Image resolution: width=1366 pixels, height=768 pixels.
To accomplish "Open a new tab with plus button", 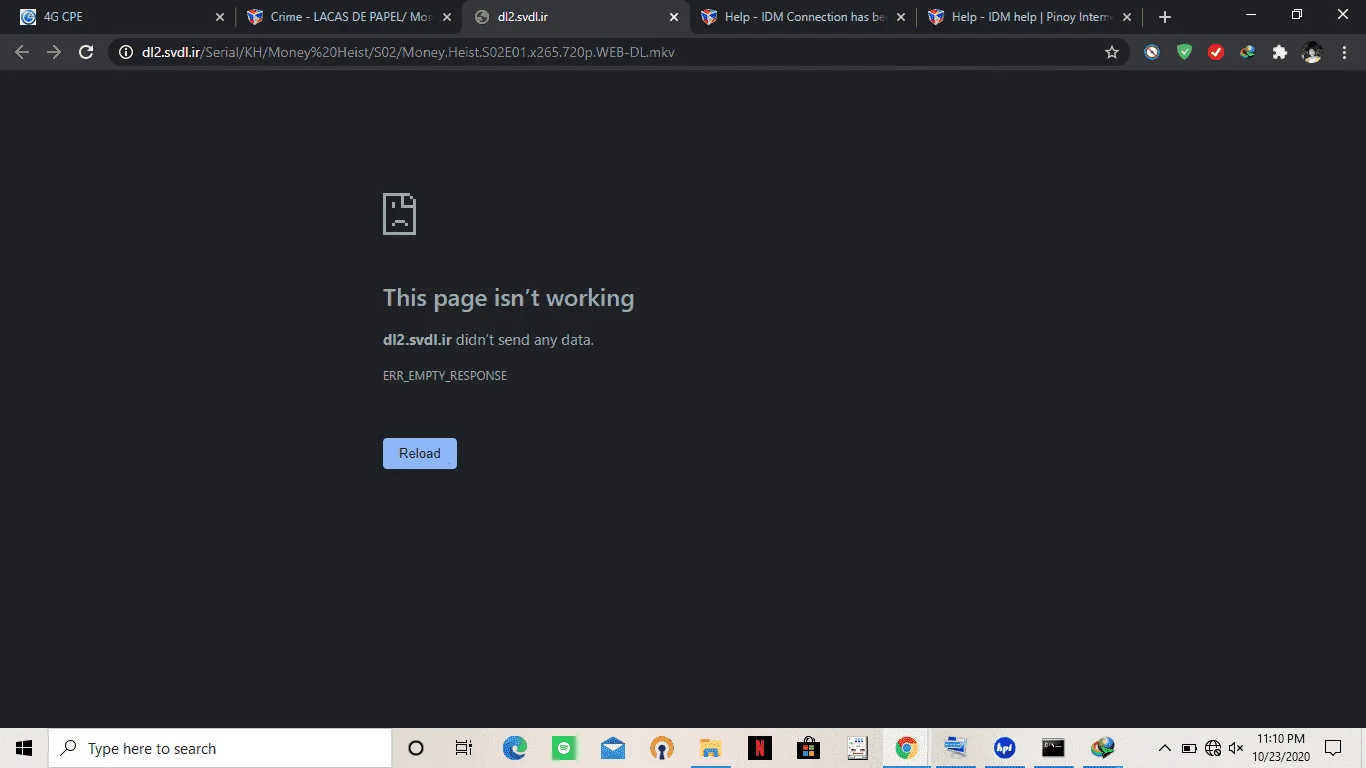I will pyautogui.click(x=1164, y=17).
